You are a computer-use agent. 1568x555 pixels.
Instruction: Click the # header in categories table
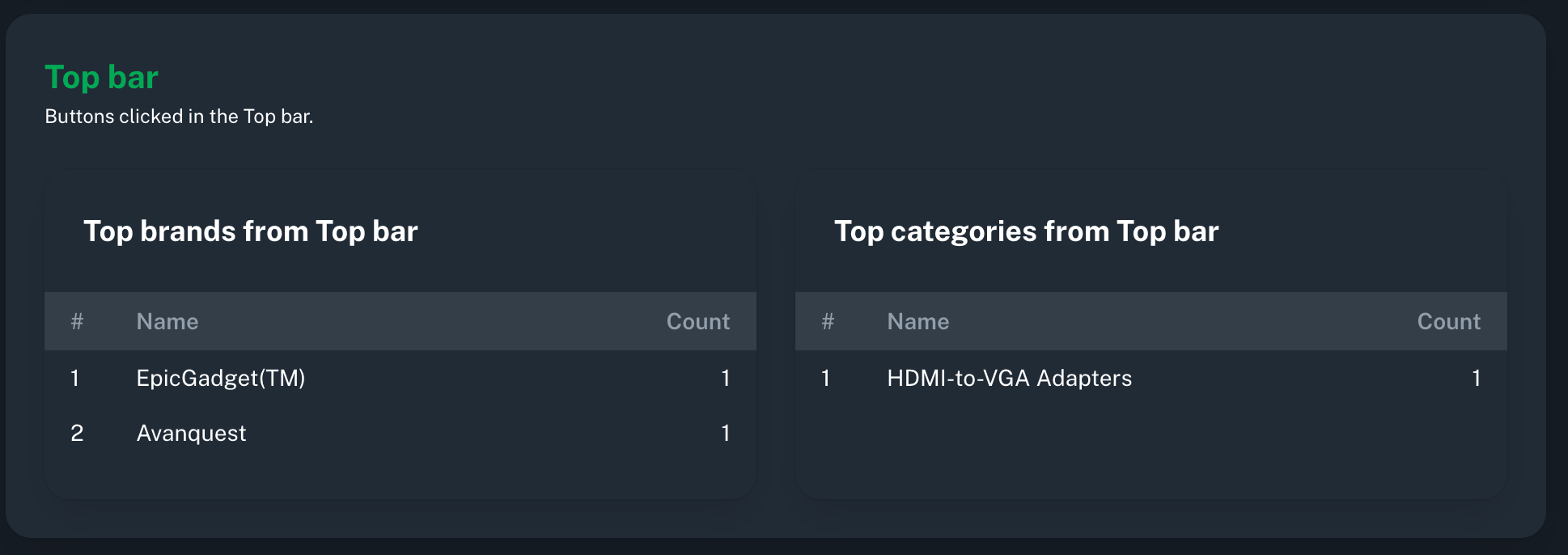[828, 321]
